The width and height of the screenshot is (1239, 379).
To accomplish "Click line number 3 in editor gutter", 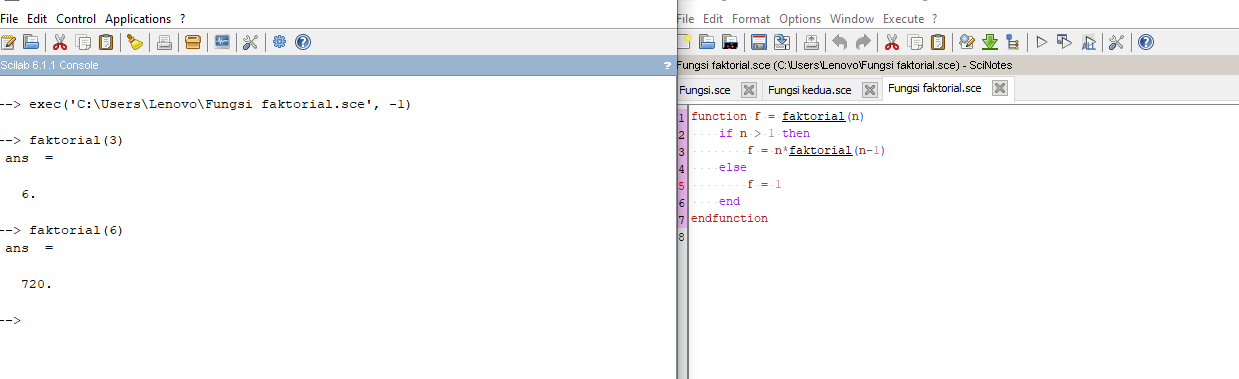I will pos(681,151).
